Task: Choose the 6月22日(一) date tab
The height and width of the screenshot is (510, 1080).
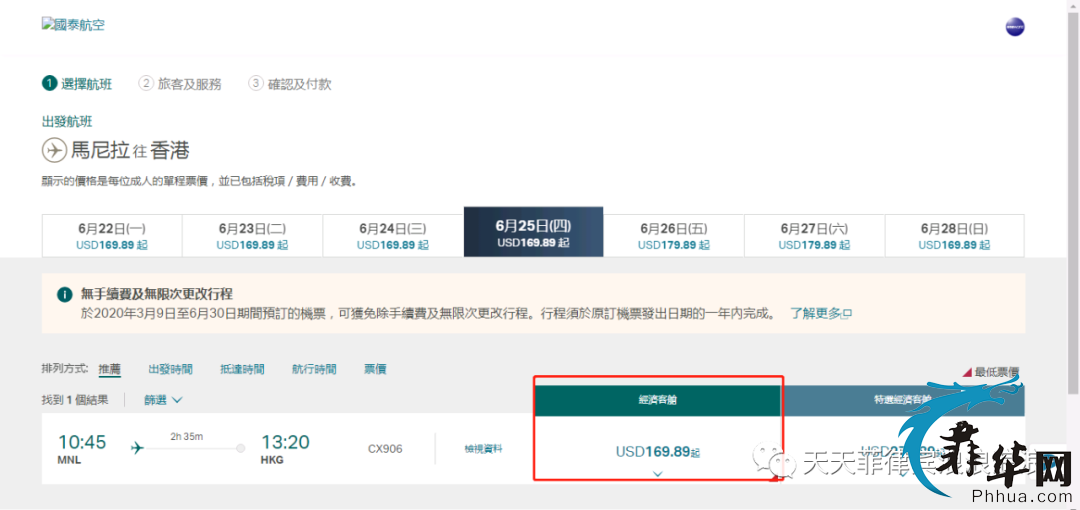Action: point(112,236)
